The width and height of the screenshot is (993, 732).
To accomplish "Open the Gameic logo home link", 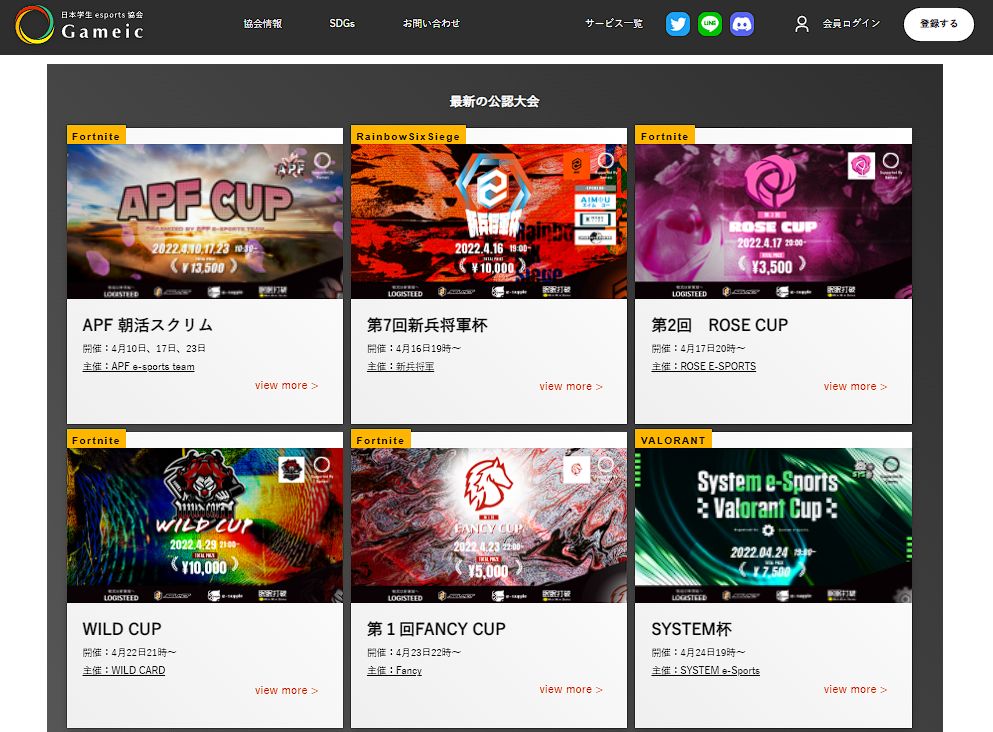I will coord(80,25).
